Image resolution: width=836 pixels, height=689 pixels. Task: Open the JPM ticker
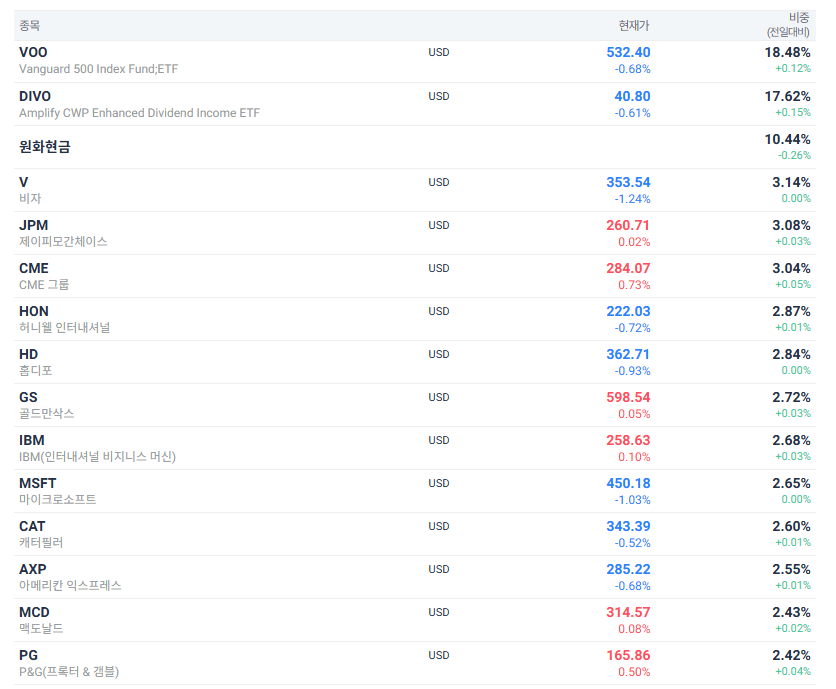pyautogui.click(x=34, y=225)
